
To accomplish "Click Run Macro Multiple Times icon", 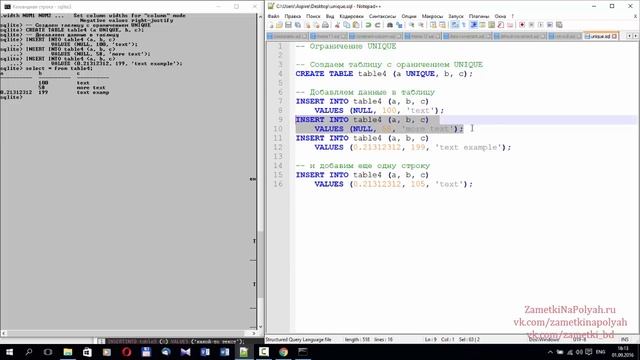I will [x=550, y=25].
